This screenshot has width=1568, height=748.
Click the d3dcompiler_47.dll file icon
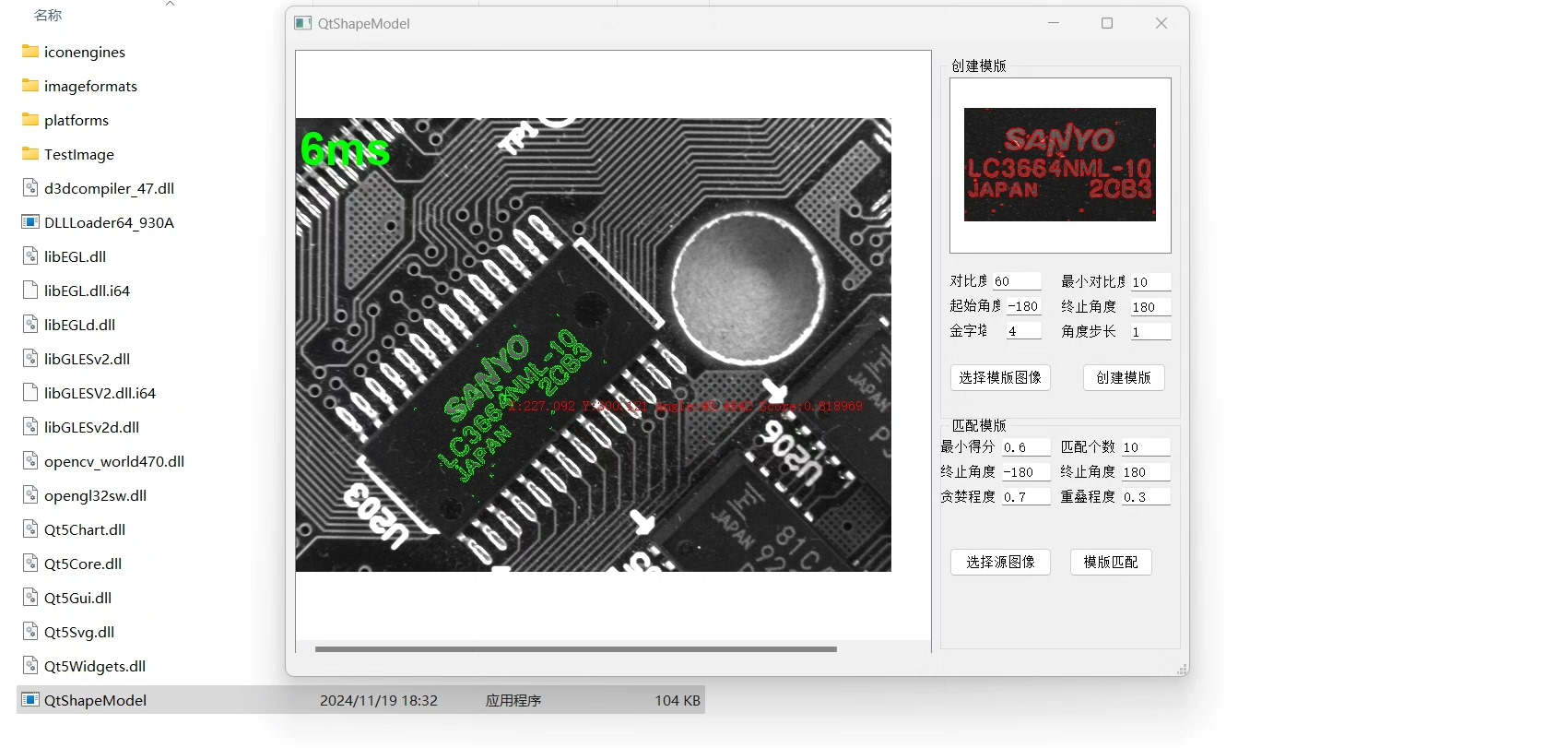click(30, 188)
